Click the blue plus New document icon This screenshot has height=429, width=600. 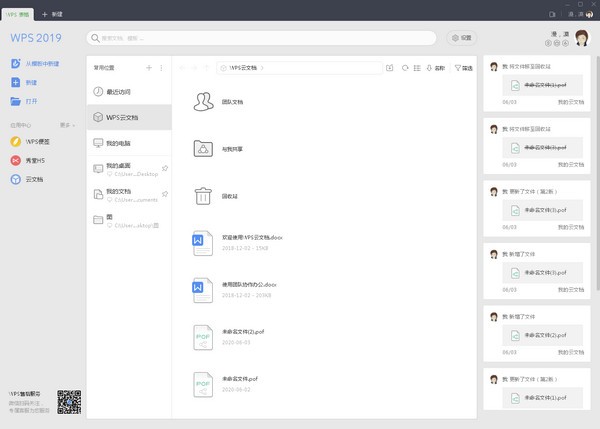click(16, 82)
